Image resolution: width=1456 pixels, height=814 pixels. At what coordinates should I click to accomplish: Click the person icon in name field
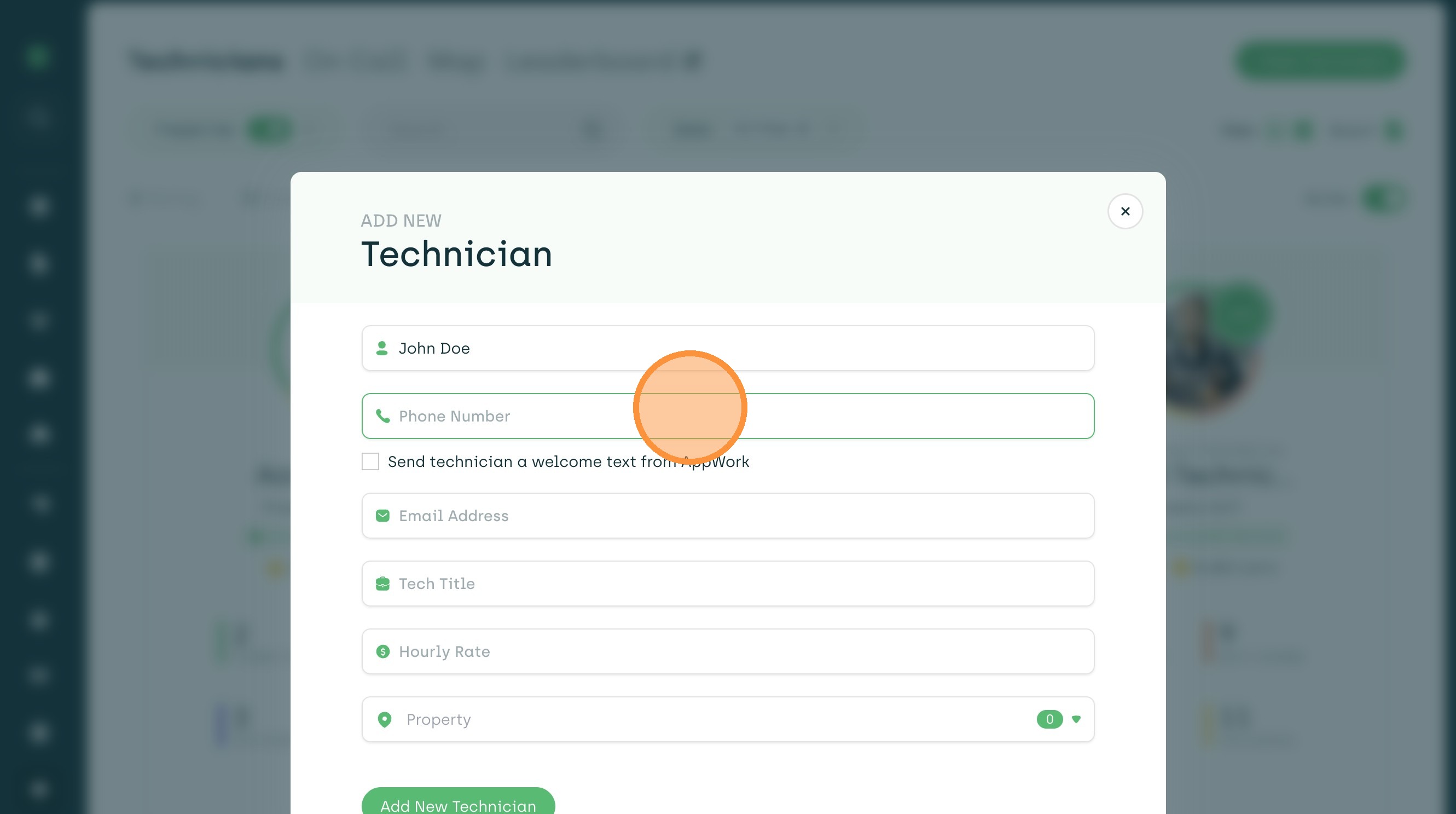tap(382, 348)
